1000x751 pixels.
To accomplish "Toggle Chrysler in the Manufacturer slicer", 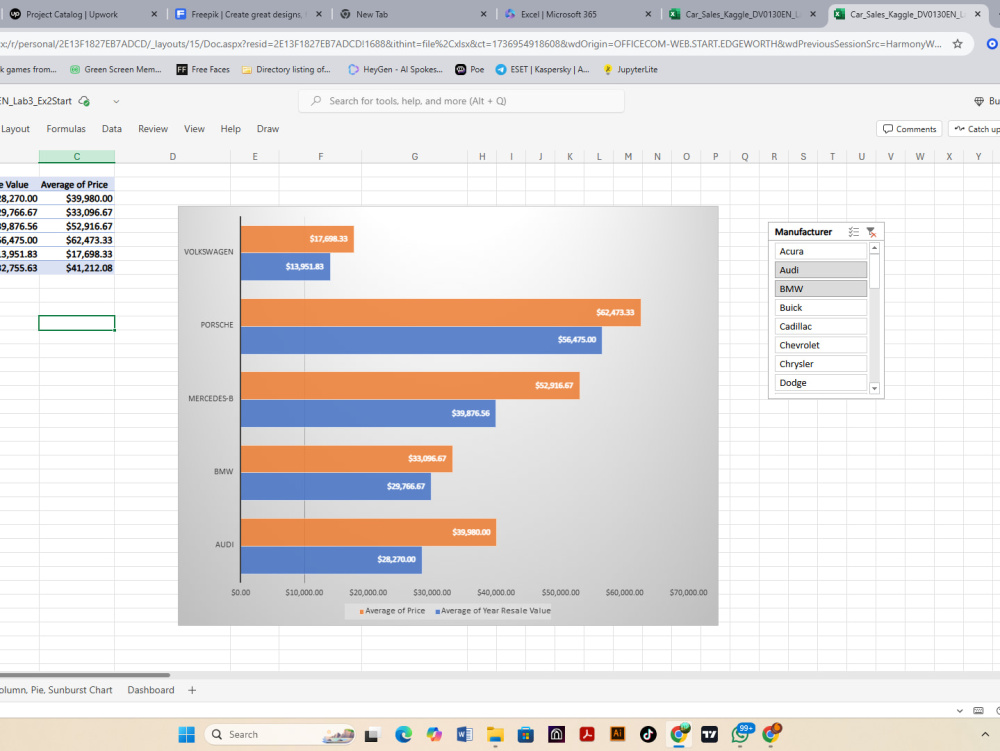I will click(x=821, y=364).
